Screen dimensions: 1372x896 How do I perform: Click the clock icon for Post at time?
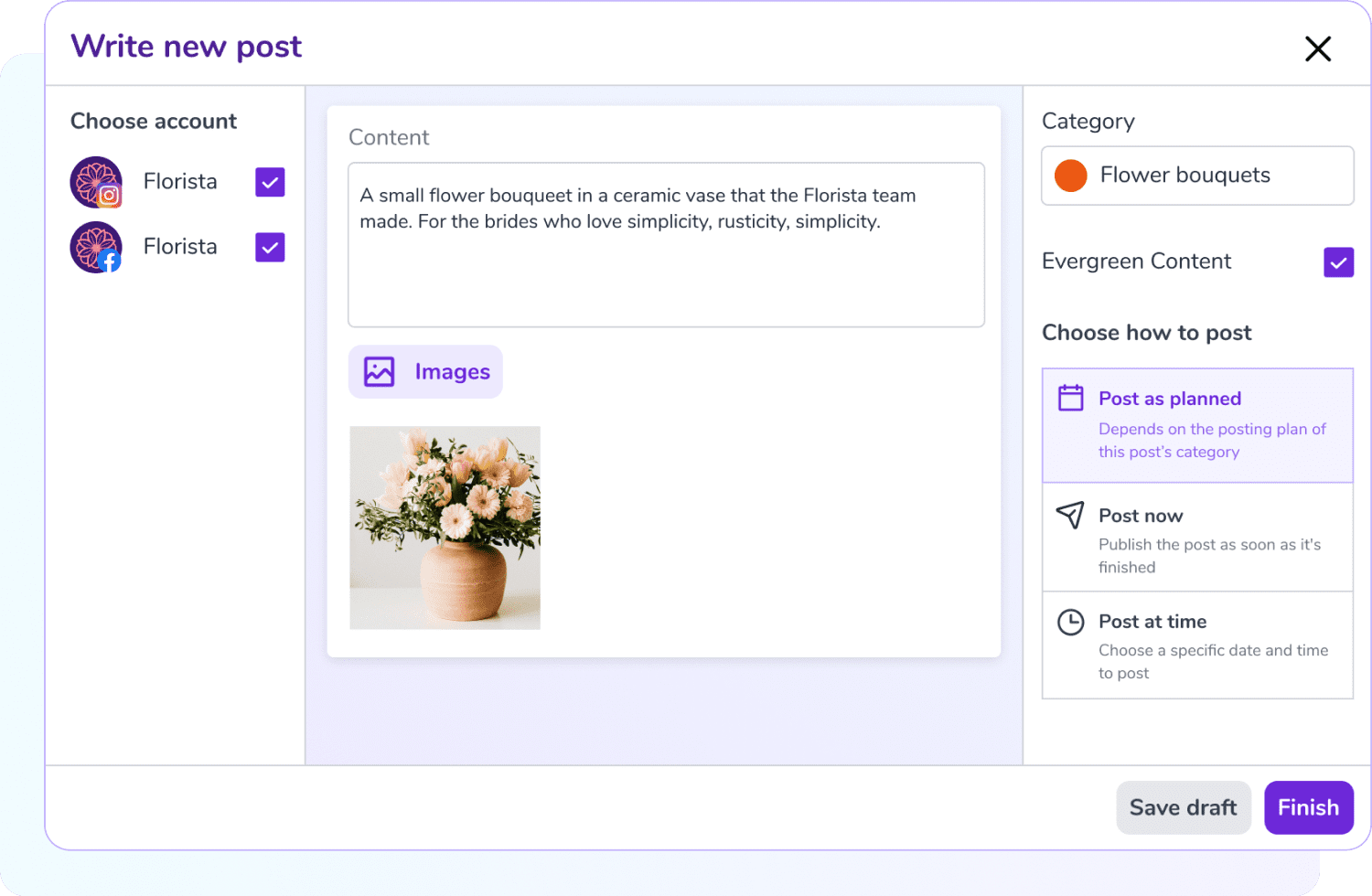[1070, 622]
